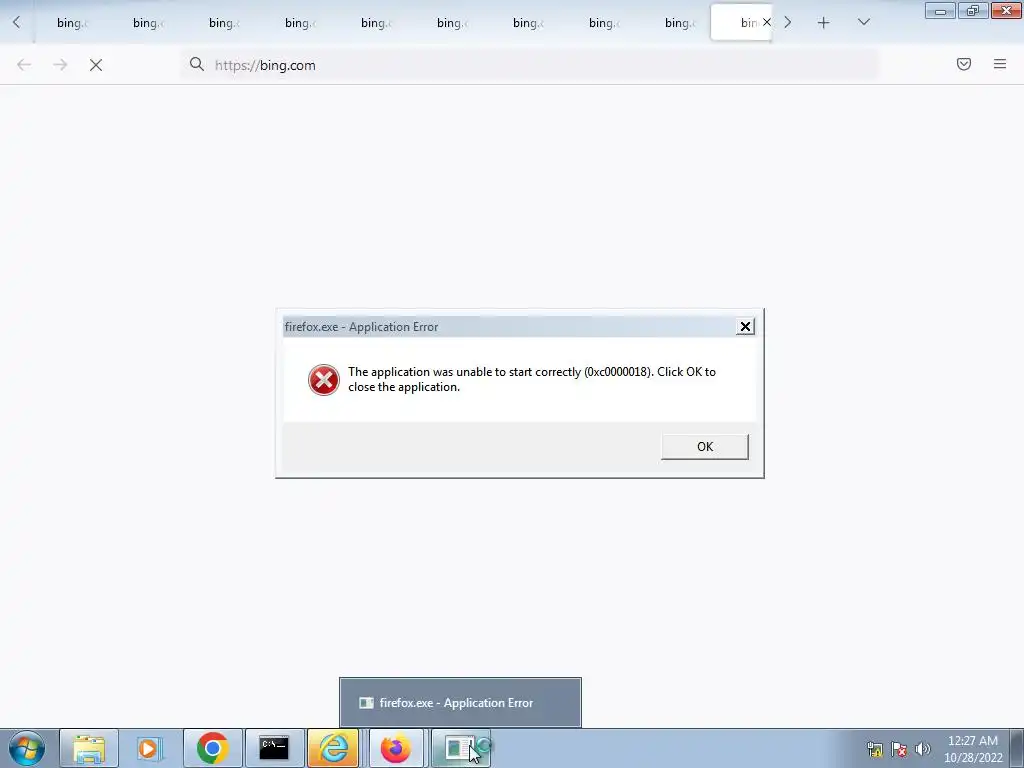Click the Application Error taskbar button
This screenshot has height=768, width=1024.
461,748
